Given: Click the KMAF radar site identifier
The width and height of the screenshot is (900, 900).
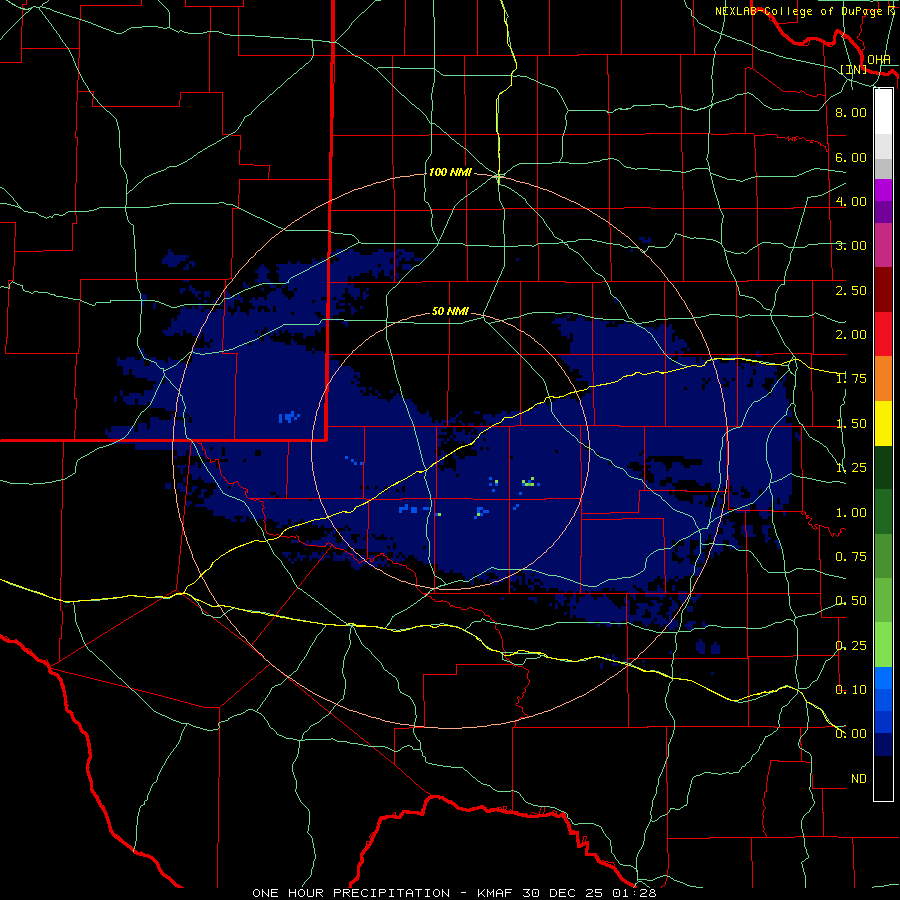Looking at the screenshot, I should click(496, 893).
